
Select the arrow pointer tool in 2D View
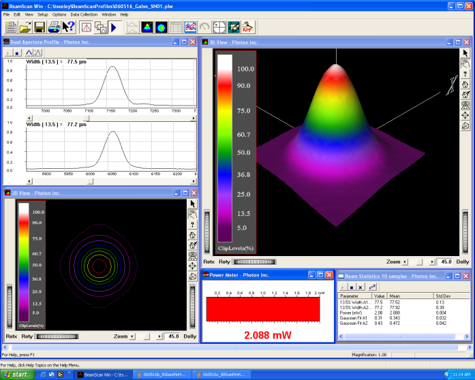tap(192, 204)
